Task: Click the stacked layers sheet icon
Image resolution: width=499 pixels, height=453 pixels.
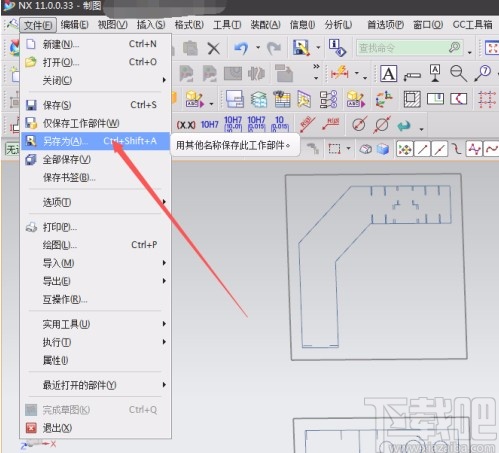Action: (259, 99)
